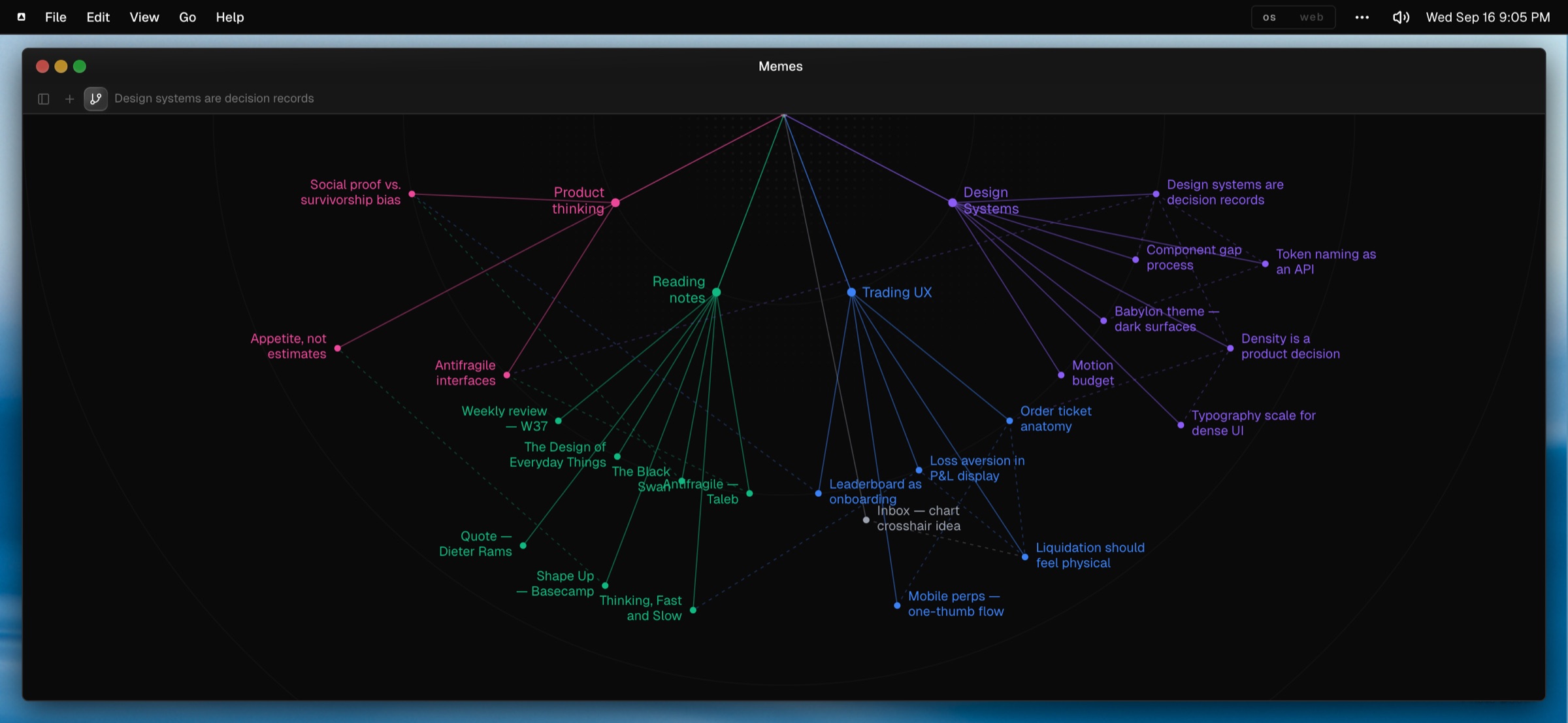Open the Go menu
The height and width of the screenshot is (723, 1568).
tap(188, 18)
